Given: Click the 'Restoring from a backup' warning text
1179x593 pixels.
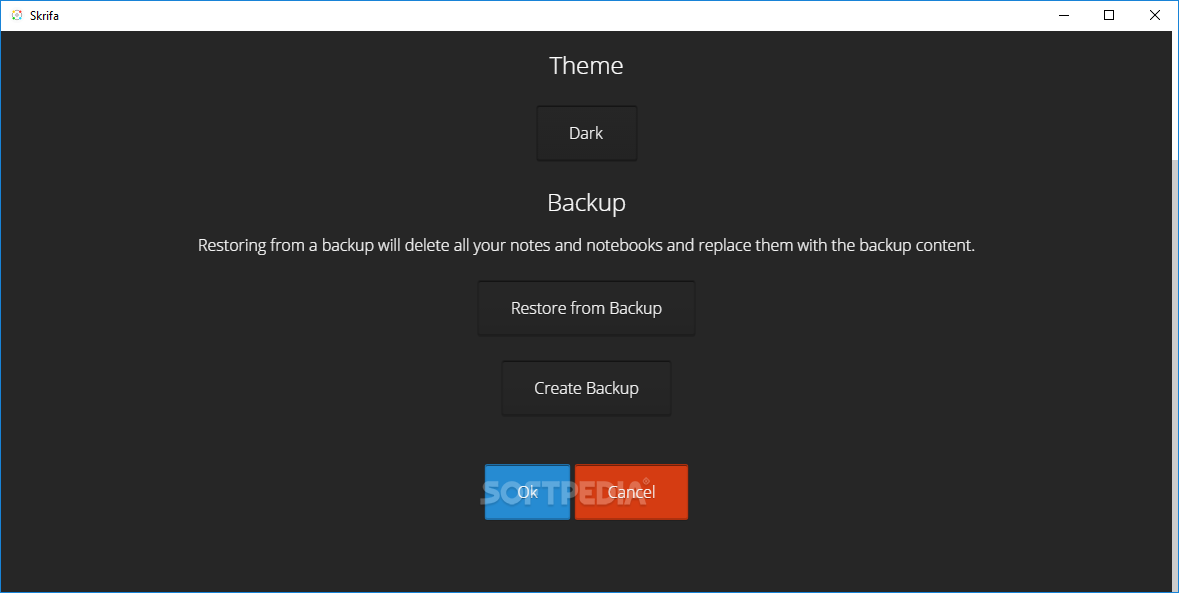Looking at the screenshot, I should (x=586, y=245).
